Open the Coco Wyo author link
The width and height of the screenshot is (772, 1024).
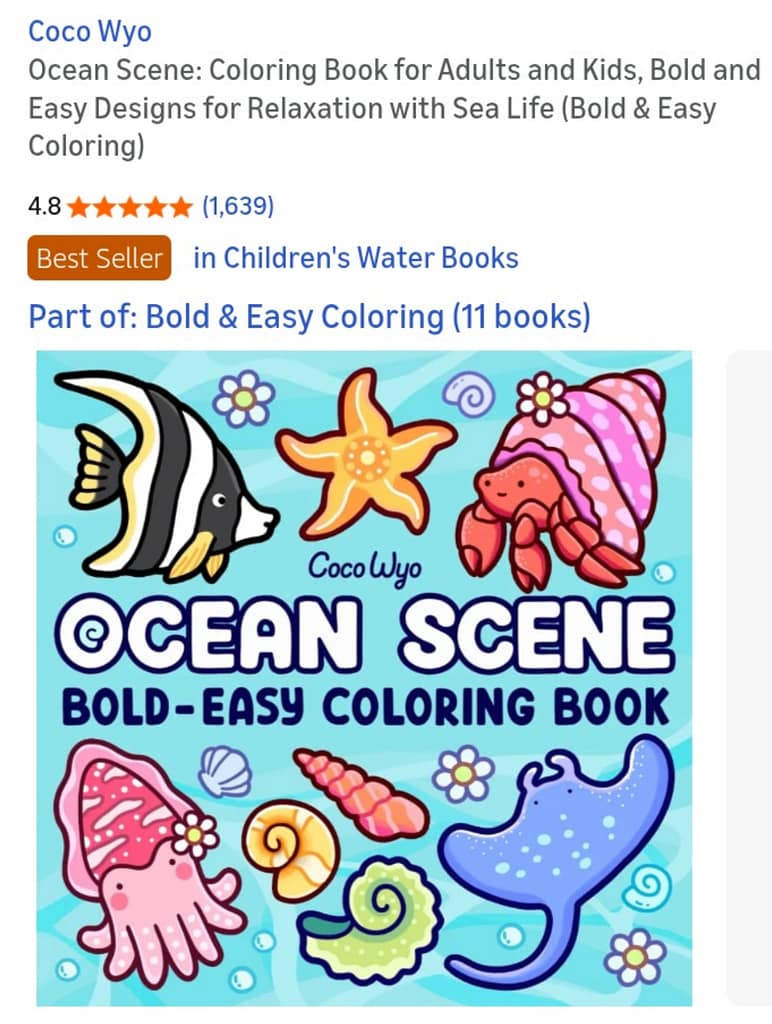point(90,31)
